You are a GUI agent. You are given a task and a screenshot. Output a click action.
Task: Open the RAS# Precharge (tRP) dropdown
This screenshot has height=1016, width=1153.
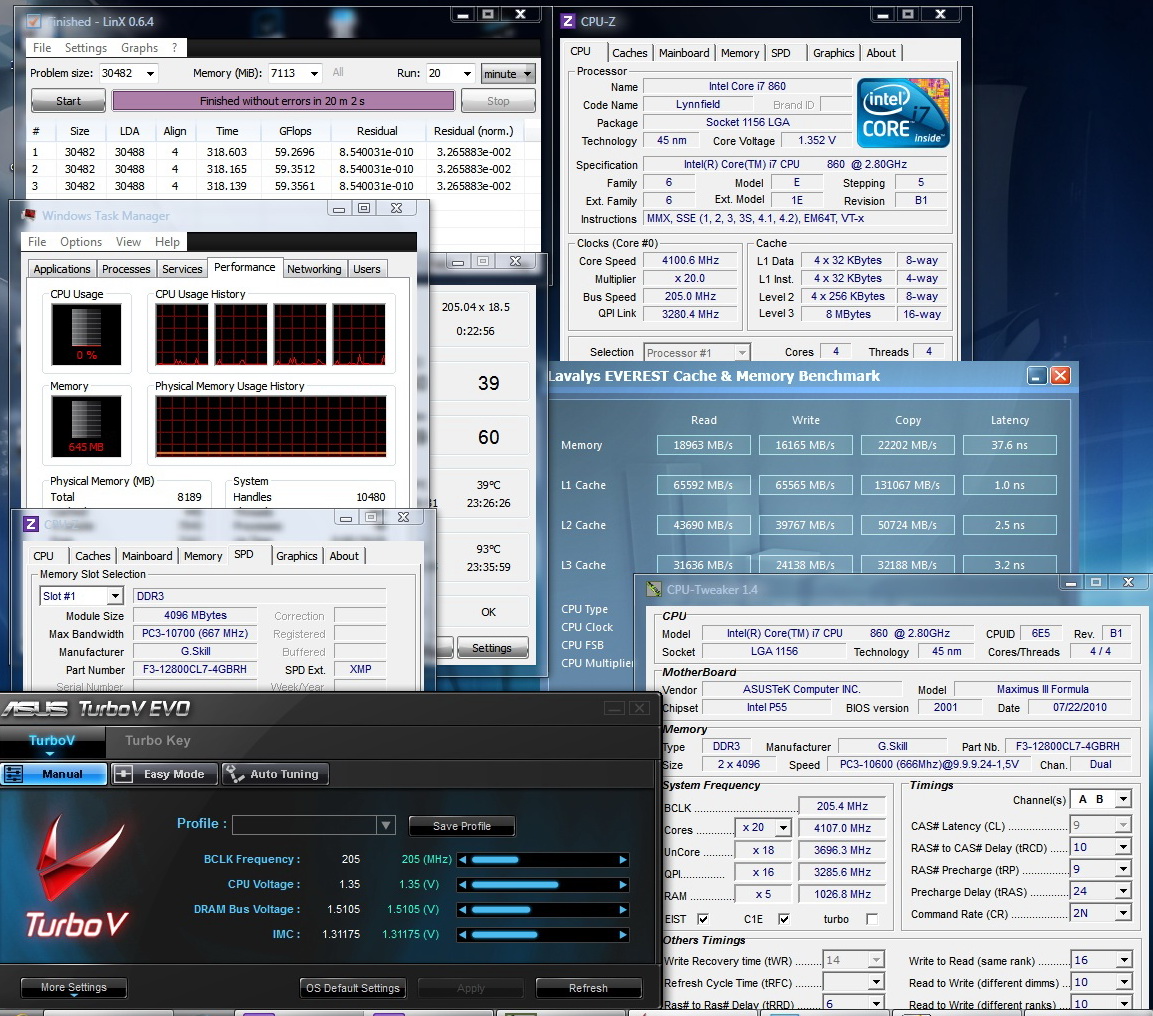point(1123,870)
